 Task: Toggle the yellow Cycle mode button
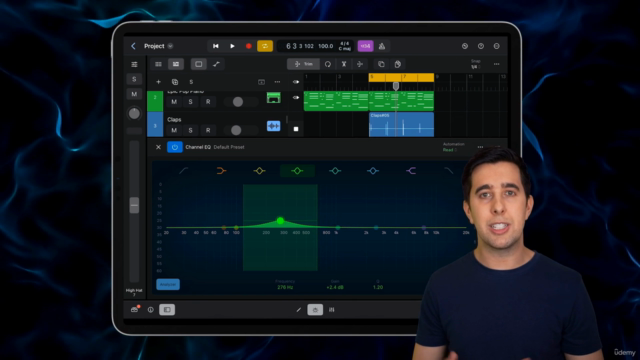pos(265,46)
